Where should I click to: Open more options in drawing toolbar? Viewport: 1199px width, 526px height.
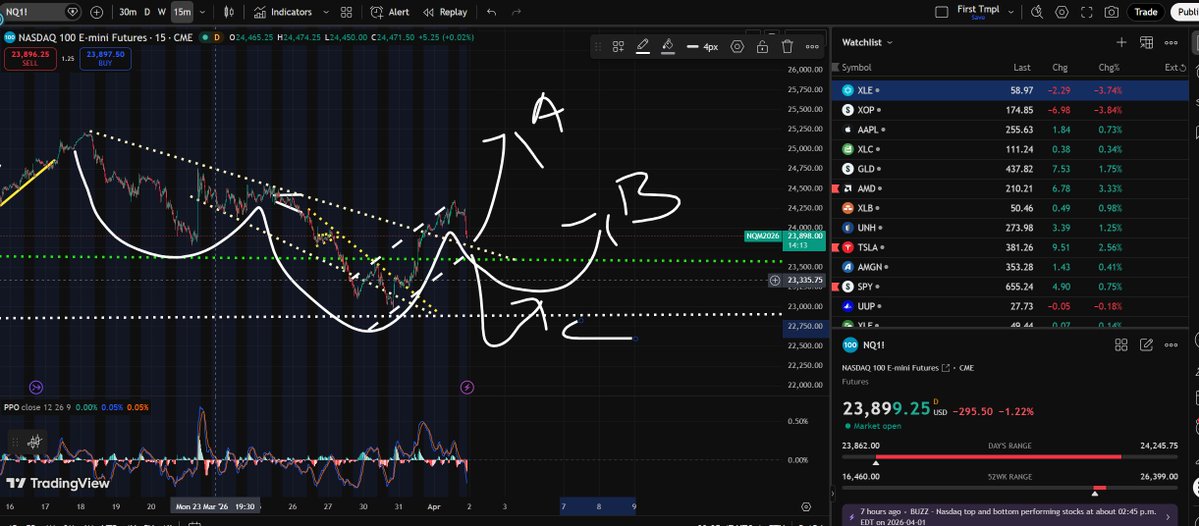pyautogui.click(x=812, y=47)
